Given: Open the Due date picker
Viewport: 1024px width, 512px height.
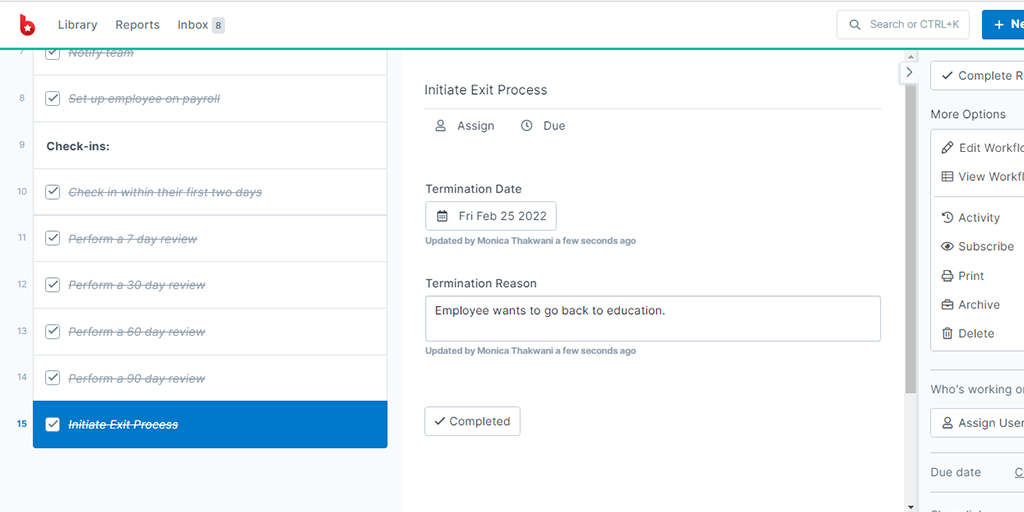Looking at the screenshot, I should [543, 125].
